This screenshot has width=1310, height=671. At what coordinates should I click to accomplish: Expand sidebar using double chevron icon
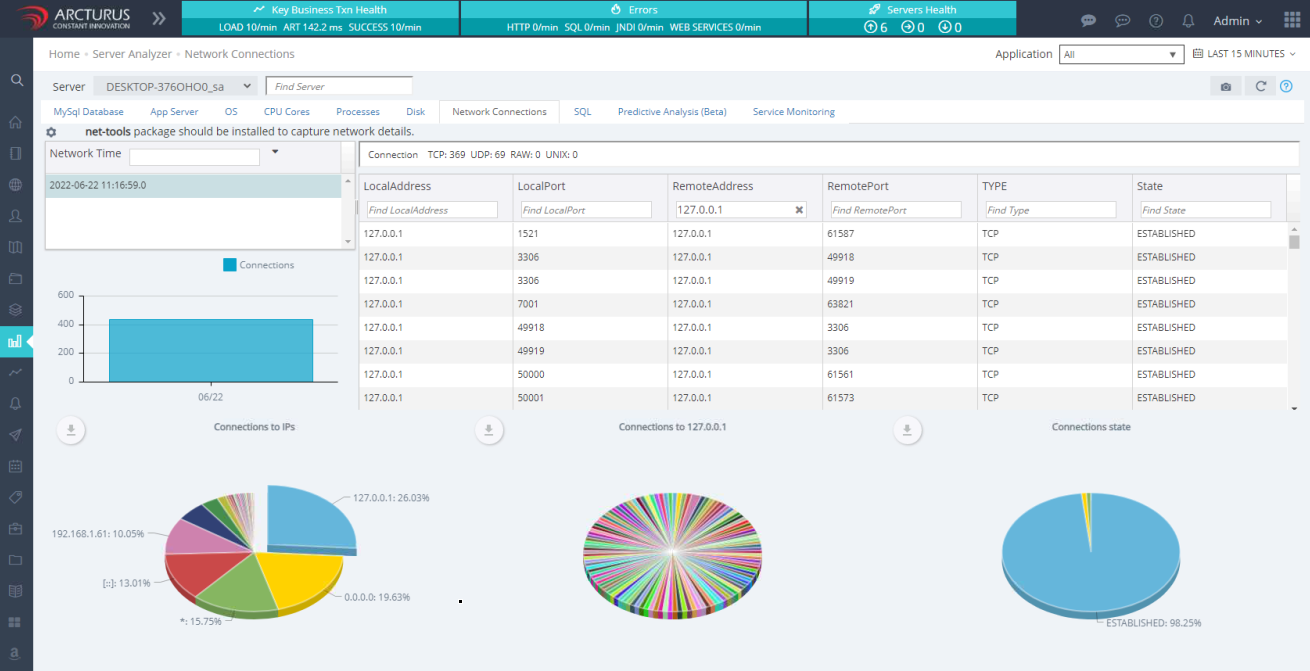click(160, 19)
